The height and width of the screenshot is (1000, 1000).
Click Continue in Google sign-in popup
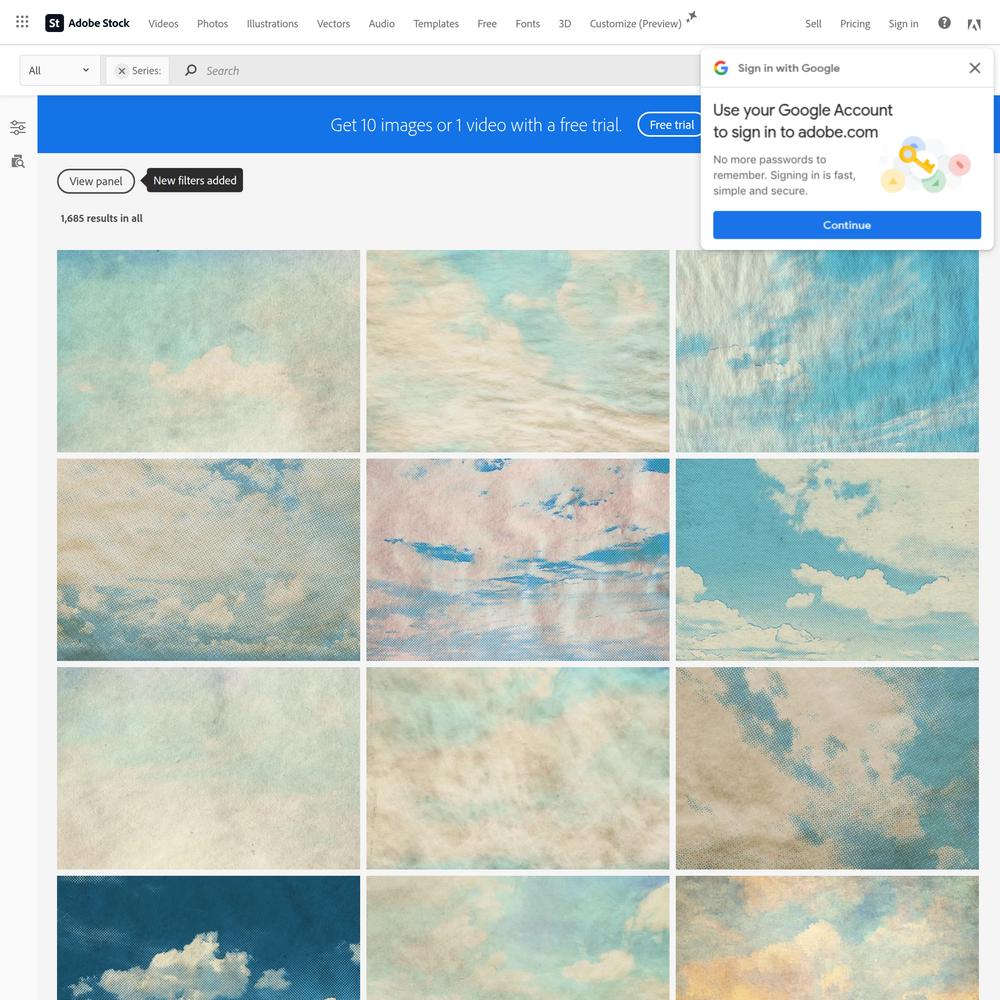[x=846, y=225]
